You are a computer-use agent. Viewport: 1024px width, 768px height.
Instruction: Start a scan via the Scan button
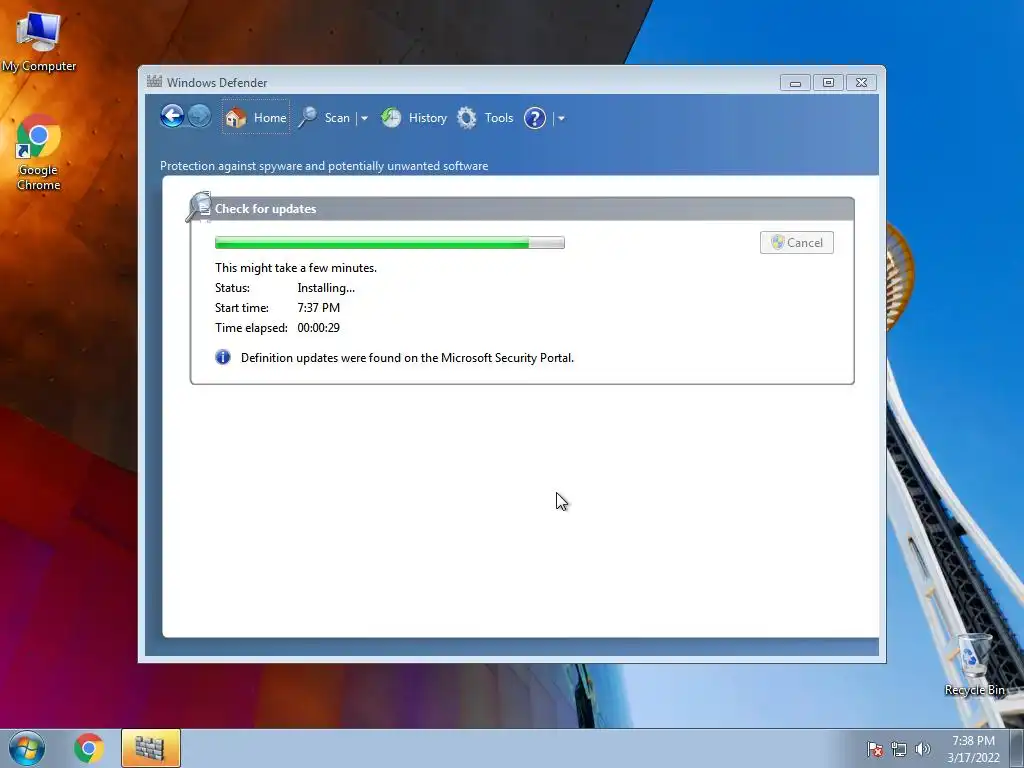click(x=325, y=118)
